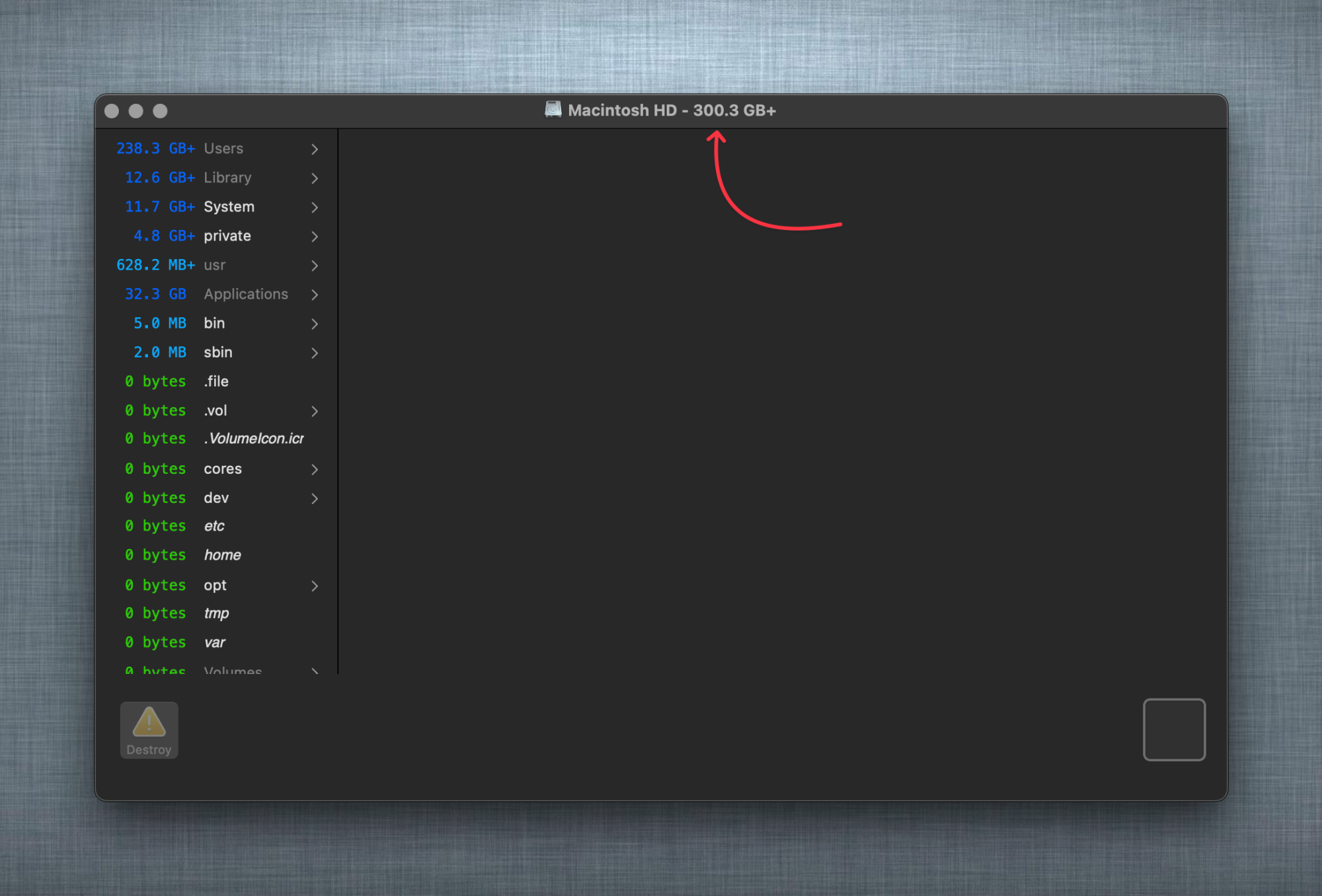Expand the sbin folder chevron
The height and width of the screenshot is (896, 1322).
[x=315, y=353]
